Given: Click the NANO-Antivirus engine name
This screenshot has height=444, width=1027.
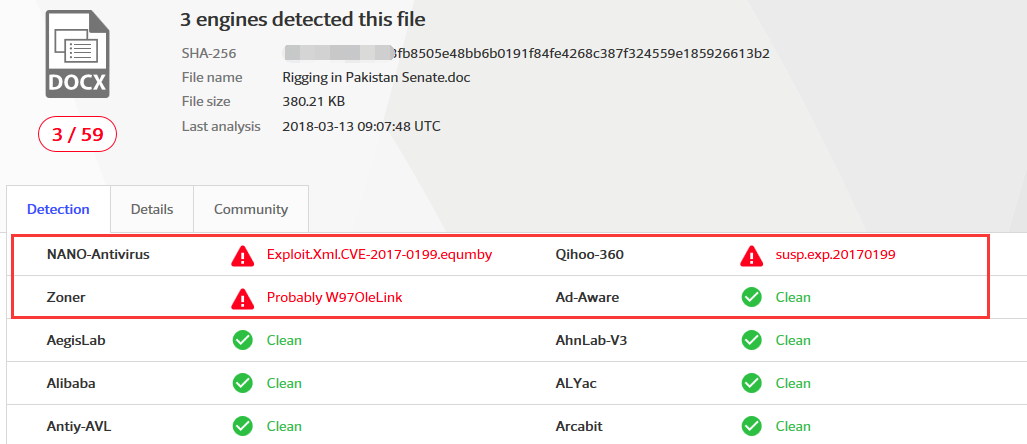Looking at the screenshot, I should tap(98, 255).
